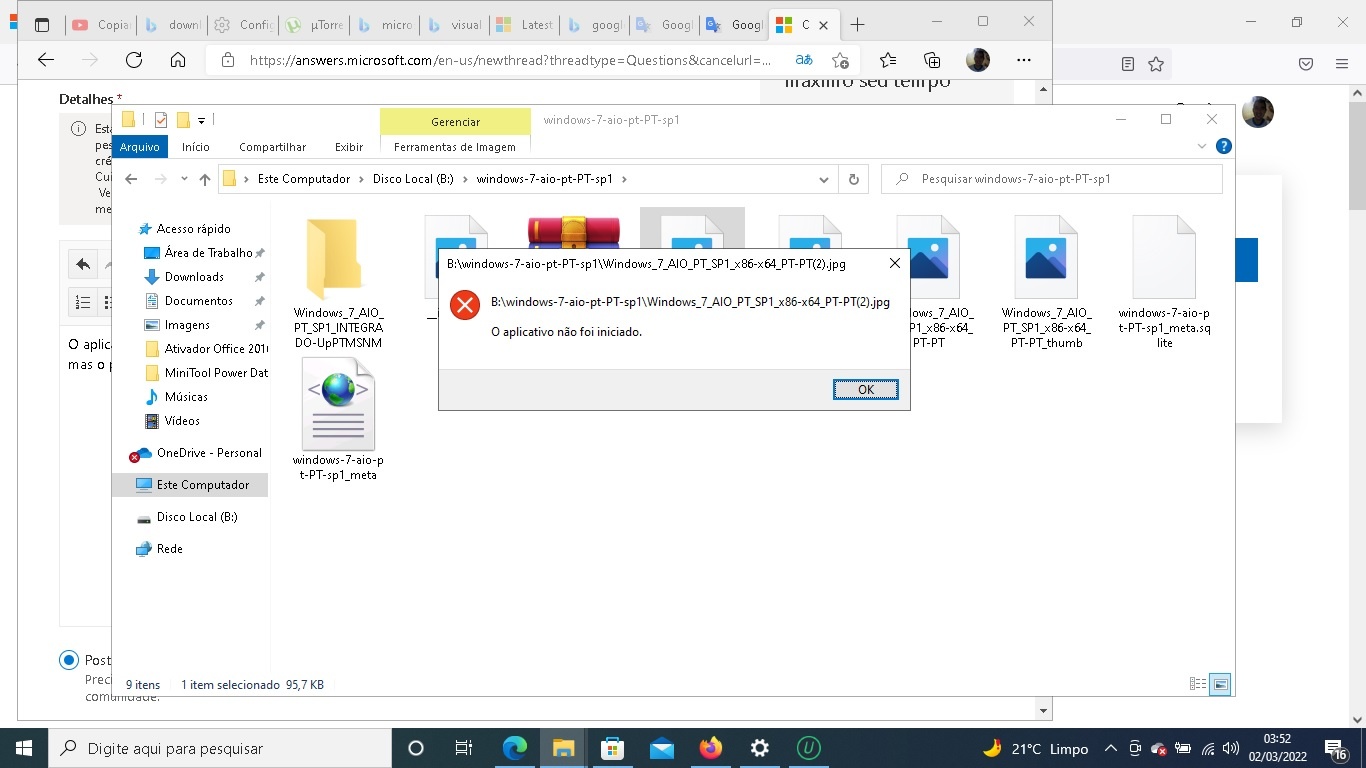Open Mail app from taskbar
The width and height of the screenshot is (1366, 768).
(662, 748)
